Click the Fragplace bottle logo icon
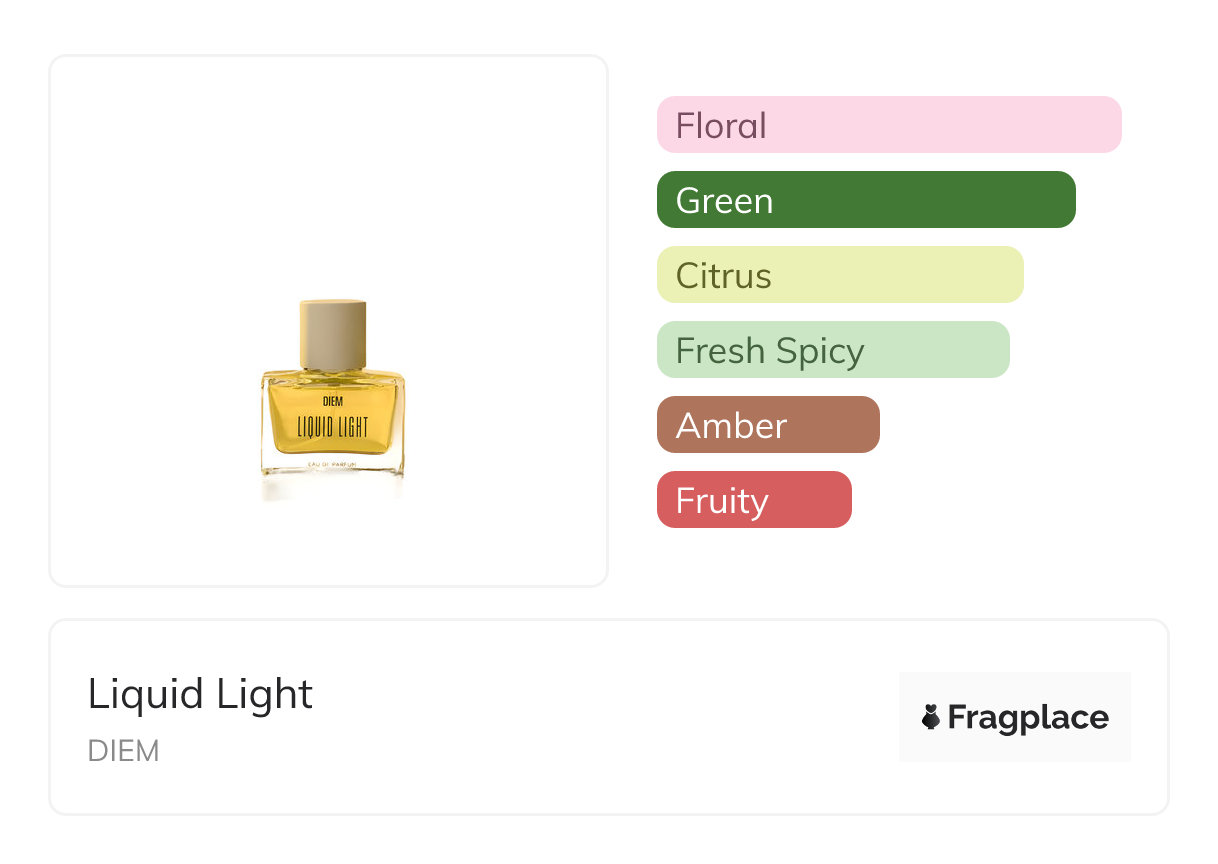The height and width of the screenshot is (864, 1218). click(x=931, y=717)
